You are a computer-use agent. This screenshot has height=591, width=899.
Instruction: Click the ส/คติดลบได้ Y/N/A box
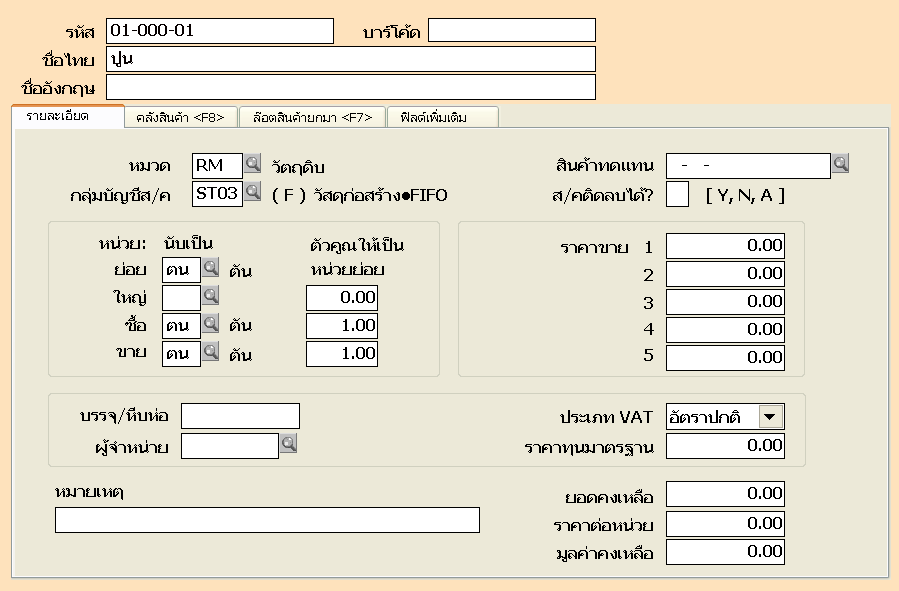[677, 194]
